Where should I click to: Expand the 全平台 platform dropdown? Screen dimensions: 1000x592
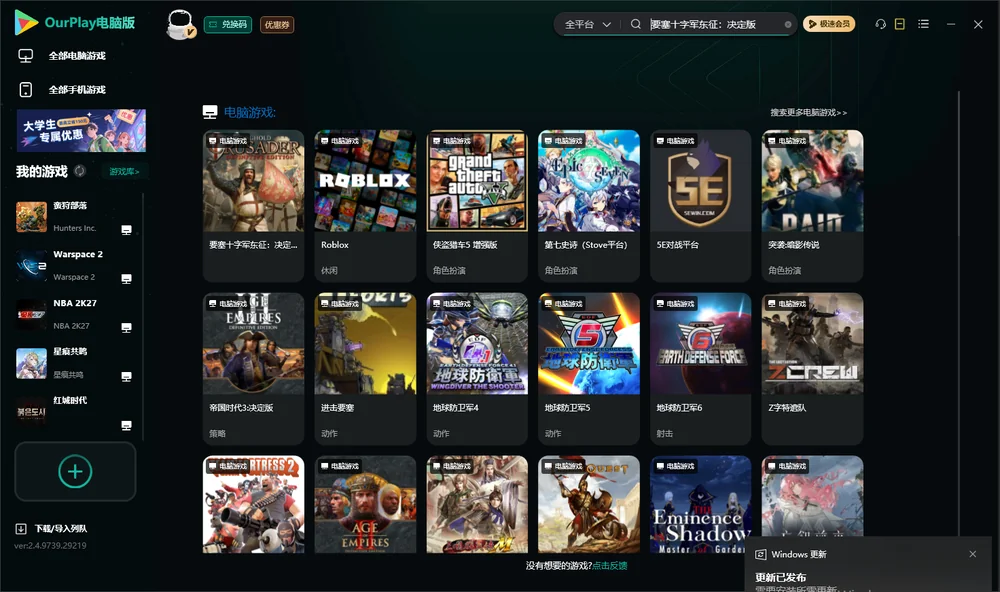[x=588, y=24]
